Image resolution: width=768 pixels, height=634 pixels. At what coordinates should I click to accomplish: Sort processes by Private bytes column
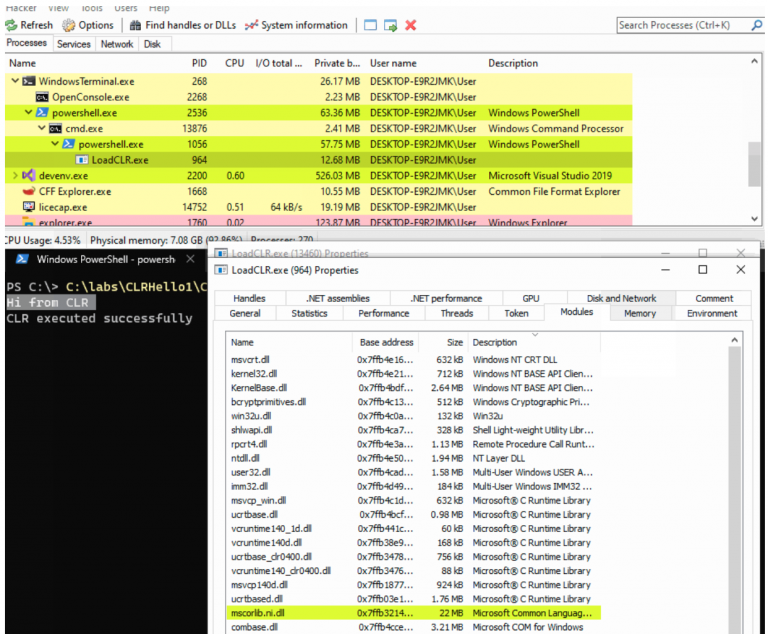coord(337,63)
